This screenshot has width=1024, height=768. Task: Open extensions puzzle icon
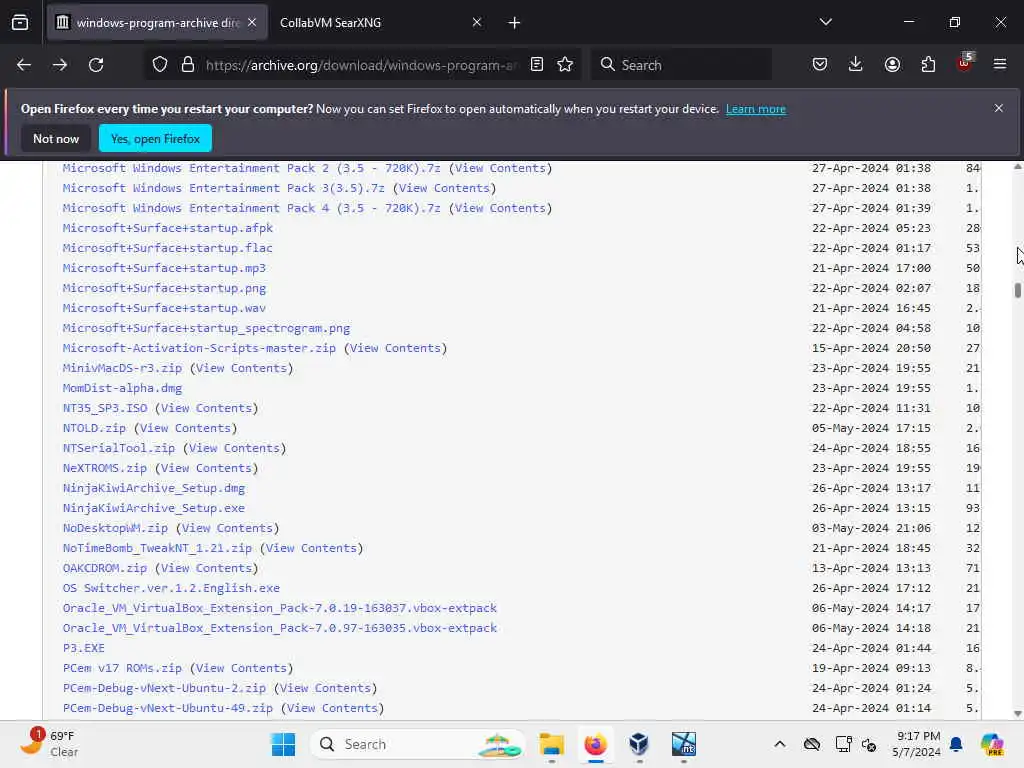point(928,65)
